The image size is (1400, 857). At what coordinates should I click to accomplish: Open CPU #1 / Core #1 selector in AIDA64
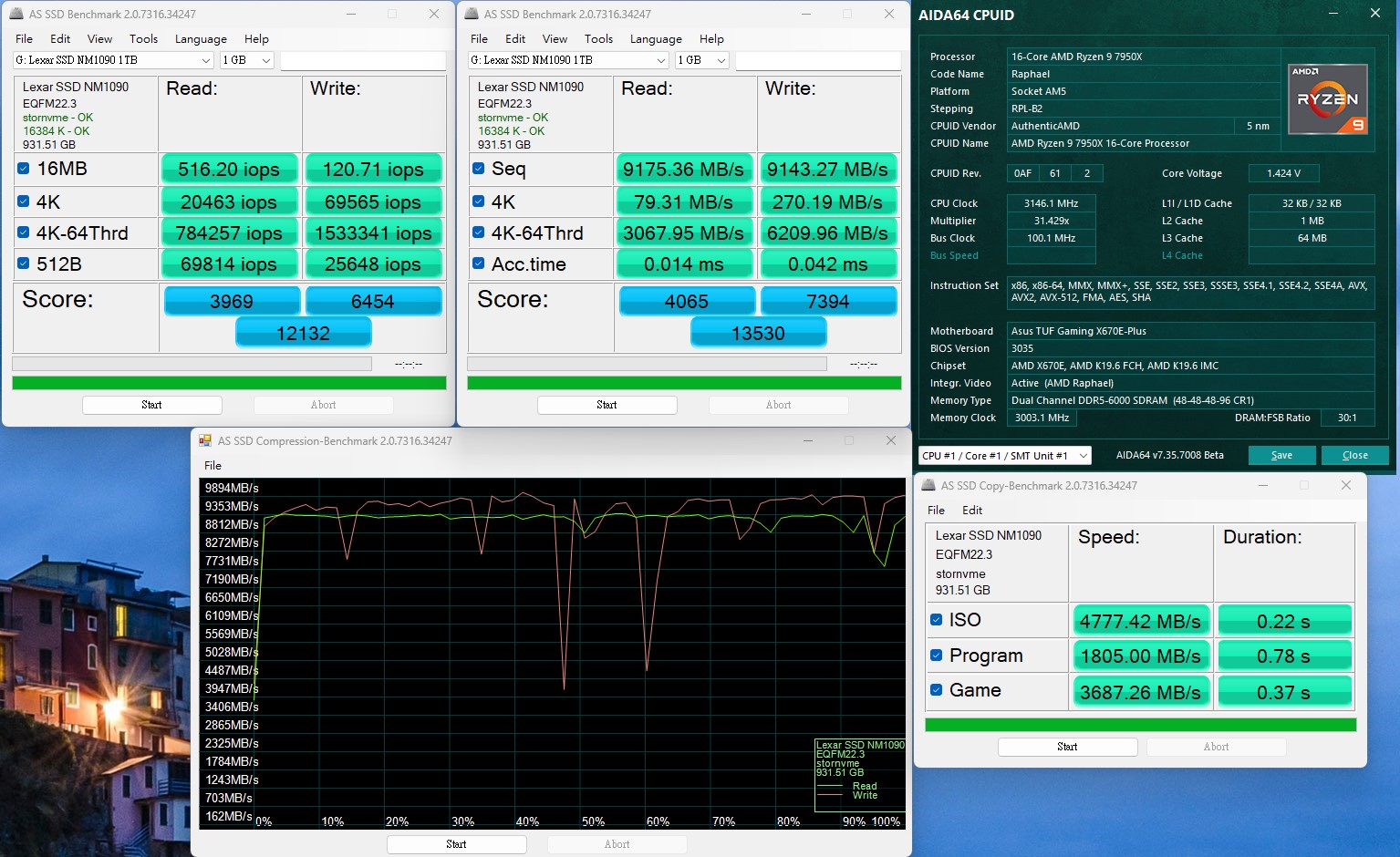point(1004,455)
